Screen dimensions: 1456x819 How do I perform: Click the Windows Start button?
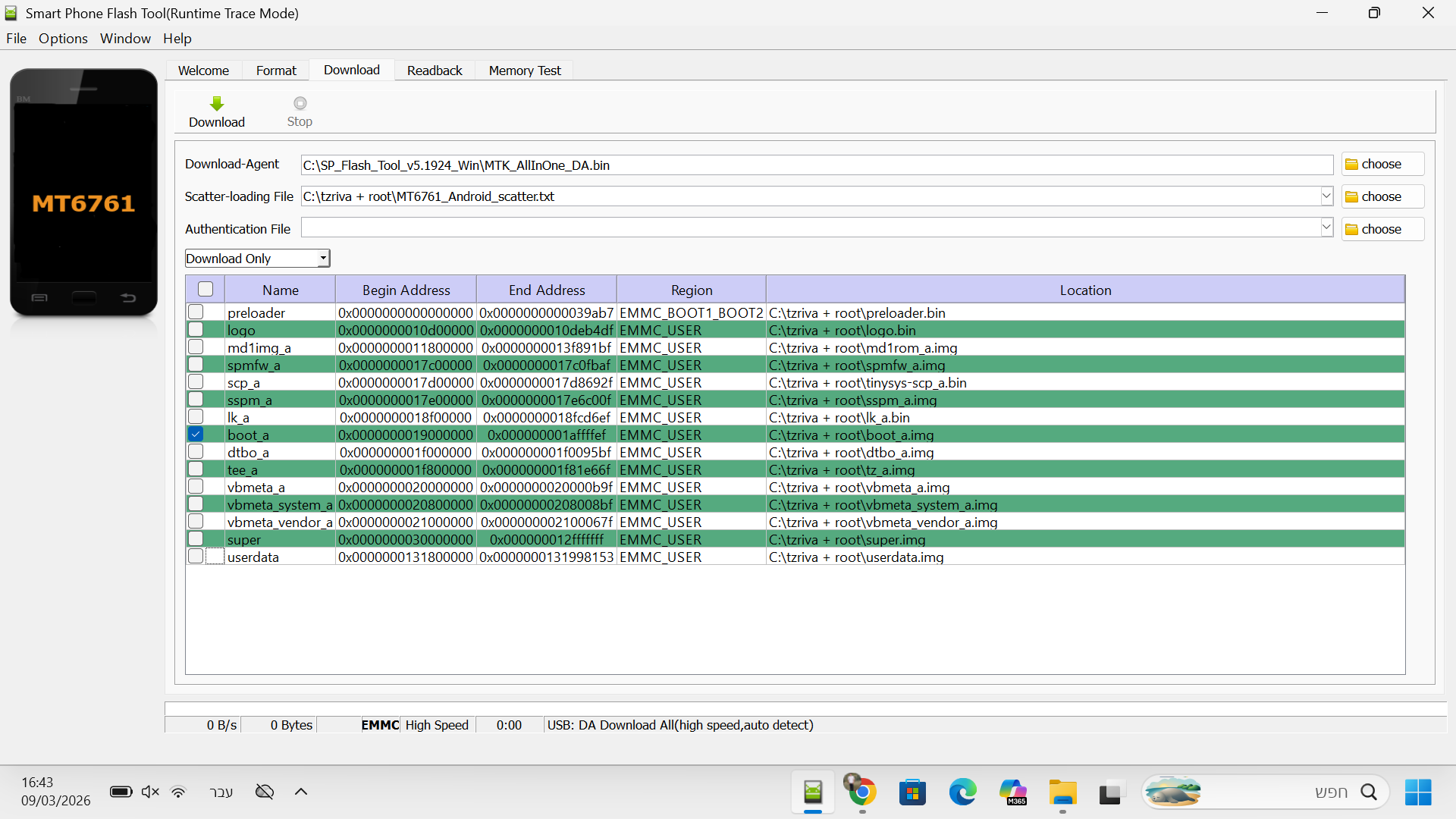pos(1417,792)
